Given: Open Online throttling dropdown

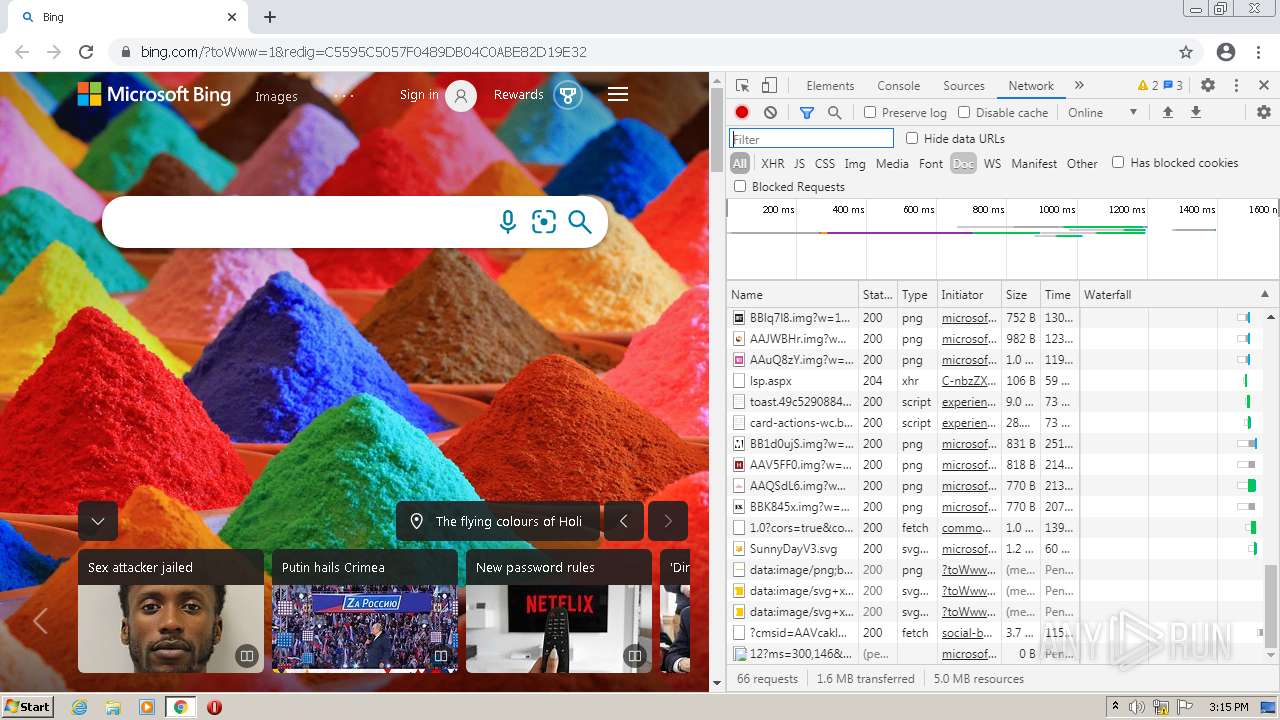Looking at the screenshot, I should click(x=1103, y=113).
